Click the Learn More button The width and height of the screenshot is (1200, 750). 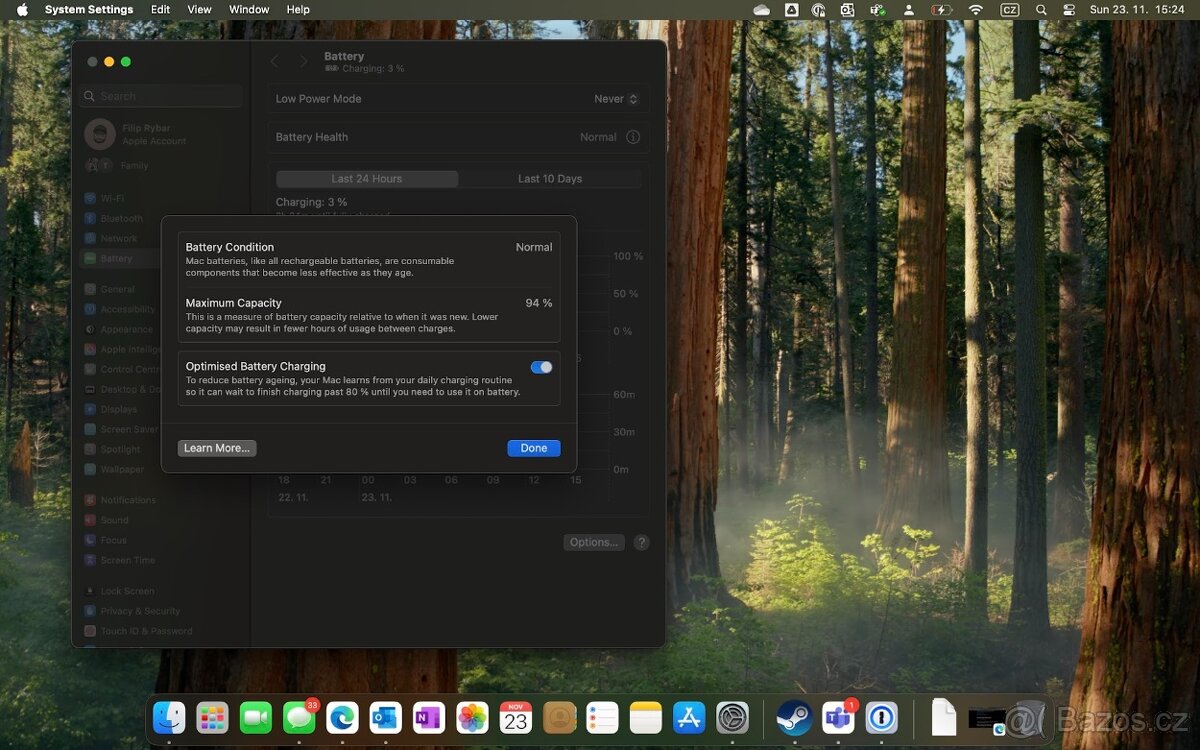217,448
